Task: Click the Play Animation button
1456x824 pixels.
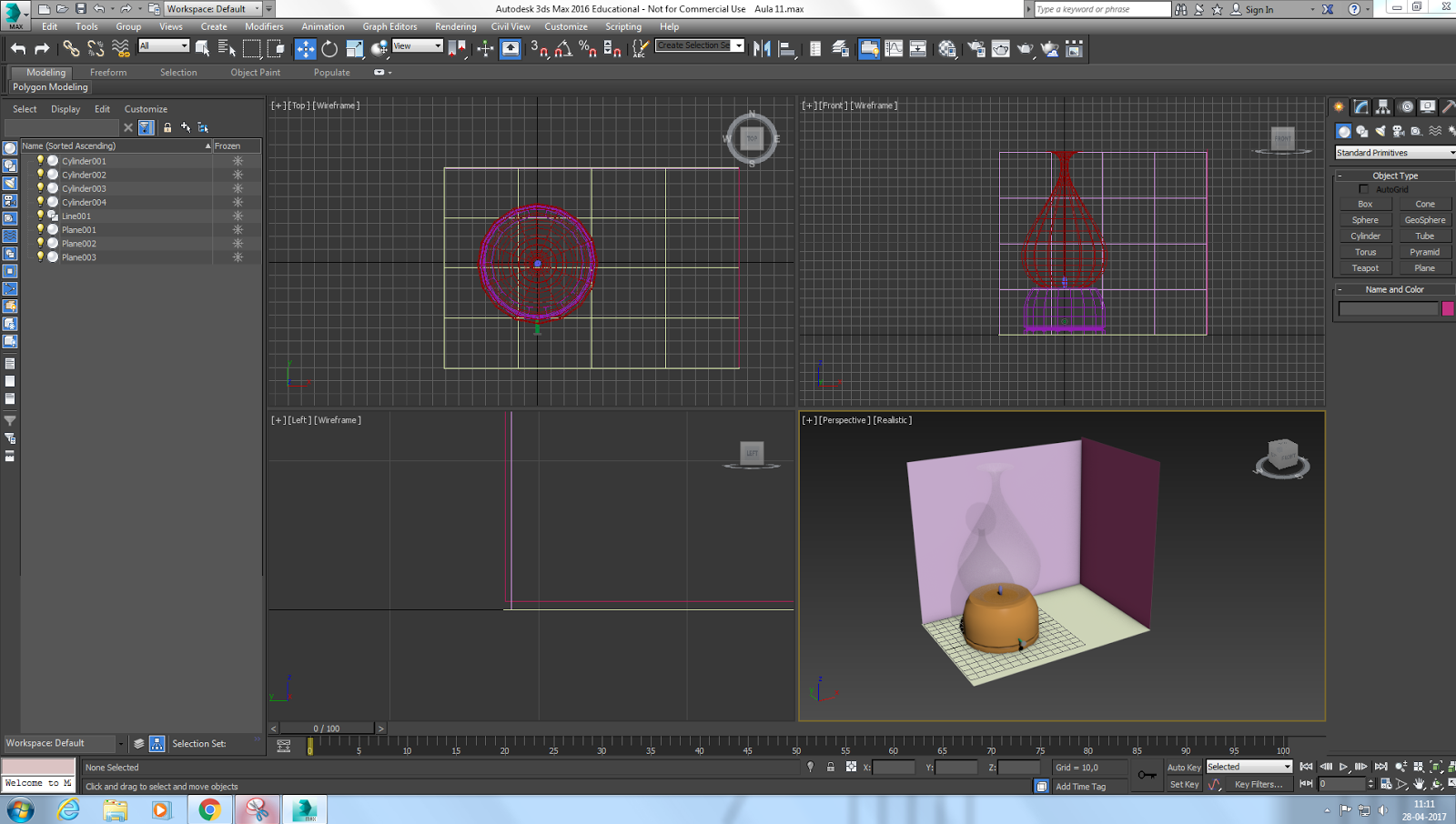Action: coord(1343,767)
